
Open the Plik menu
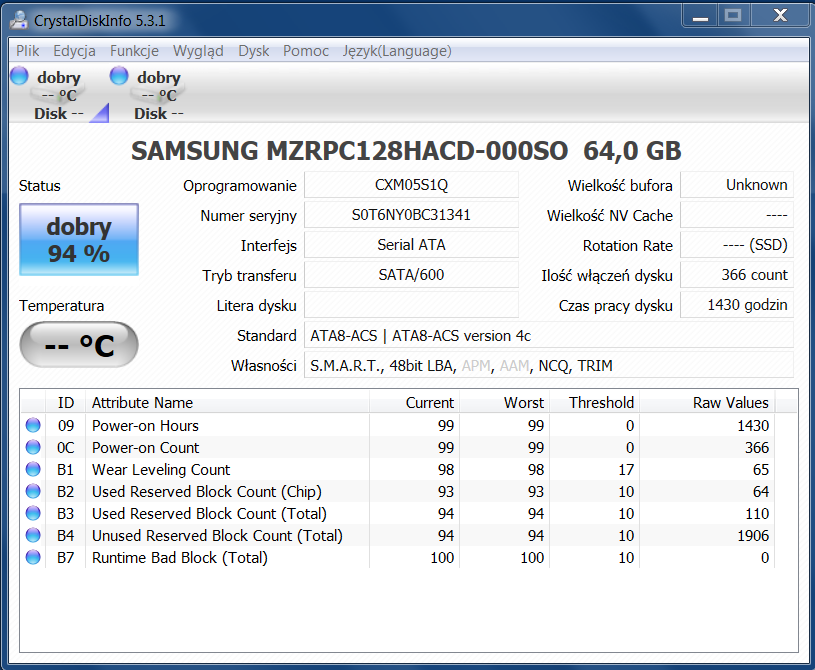point(28,51)
